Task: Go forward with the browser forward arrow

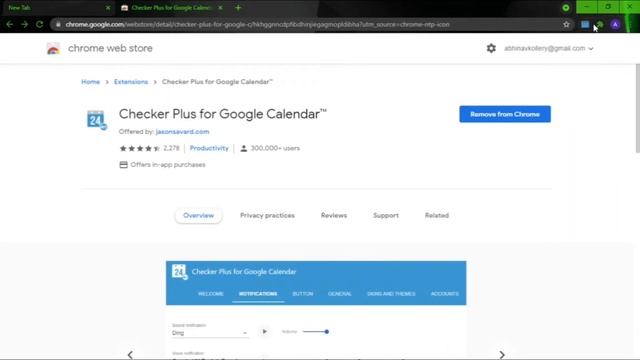Action: click(24, 24)
